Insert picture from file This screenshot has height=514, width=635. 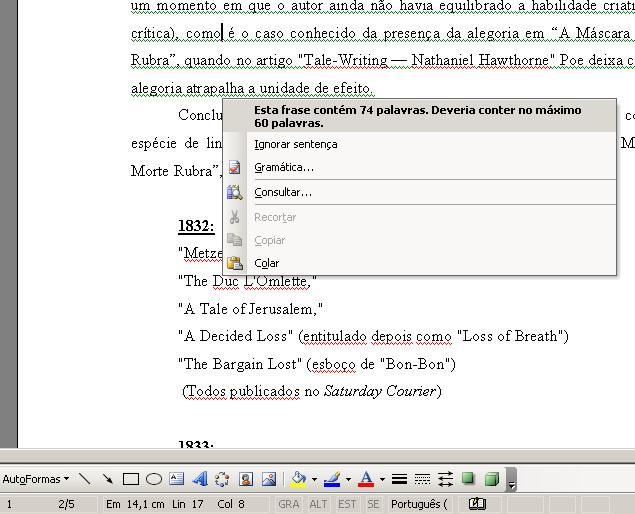tap(269, 479)
